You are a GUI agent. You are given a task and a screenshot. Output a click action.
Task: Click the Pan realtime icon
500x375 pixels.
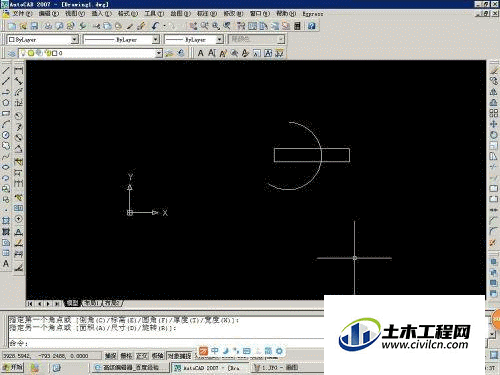(193, 26)
